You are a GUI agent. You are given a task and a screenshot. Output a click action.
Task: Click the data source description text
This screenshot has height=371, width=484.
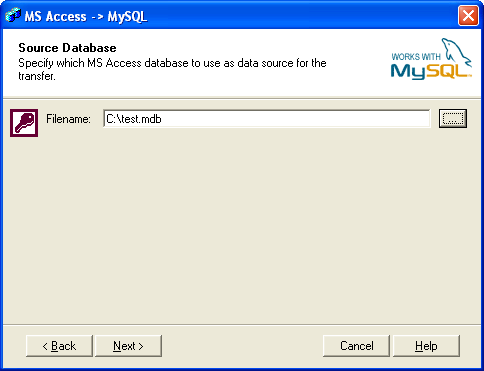(x=172, y=69)
